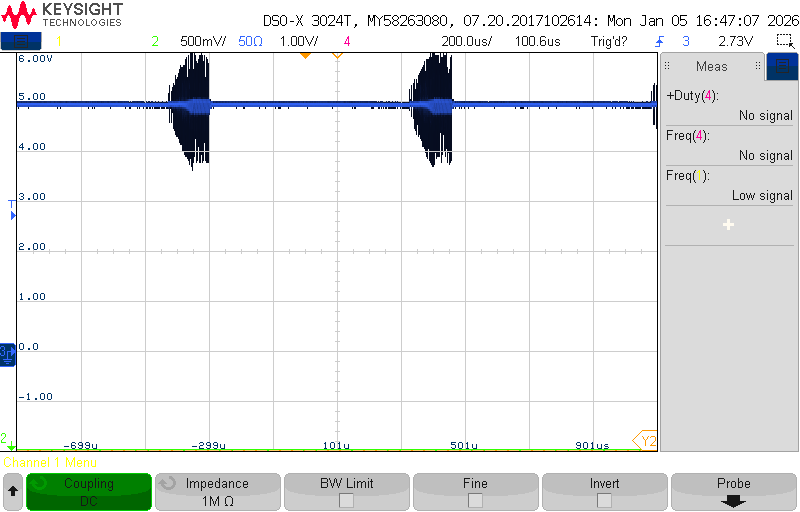Click the Impedance rotate knob icon

168,482
